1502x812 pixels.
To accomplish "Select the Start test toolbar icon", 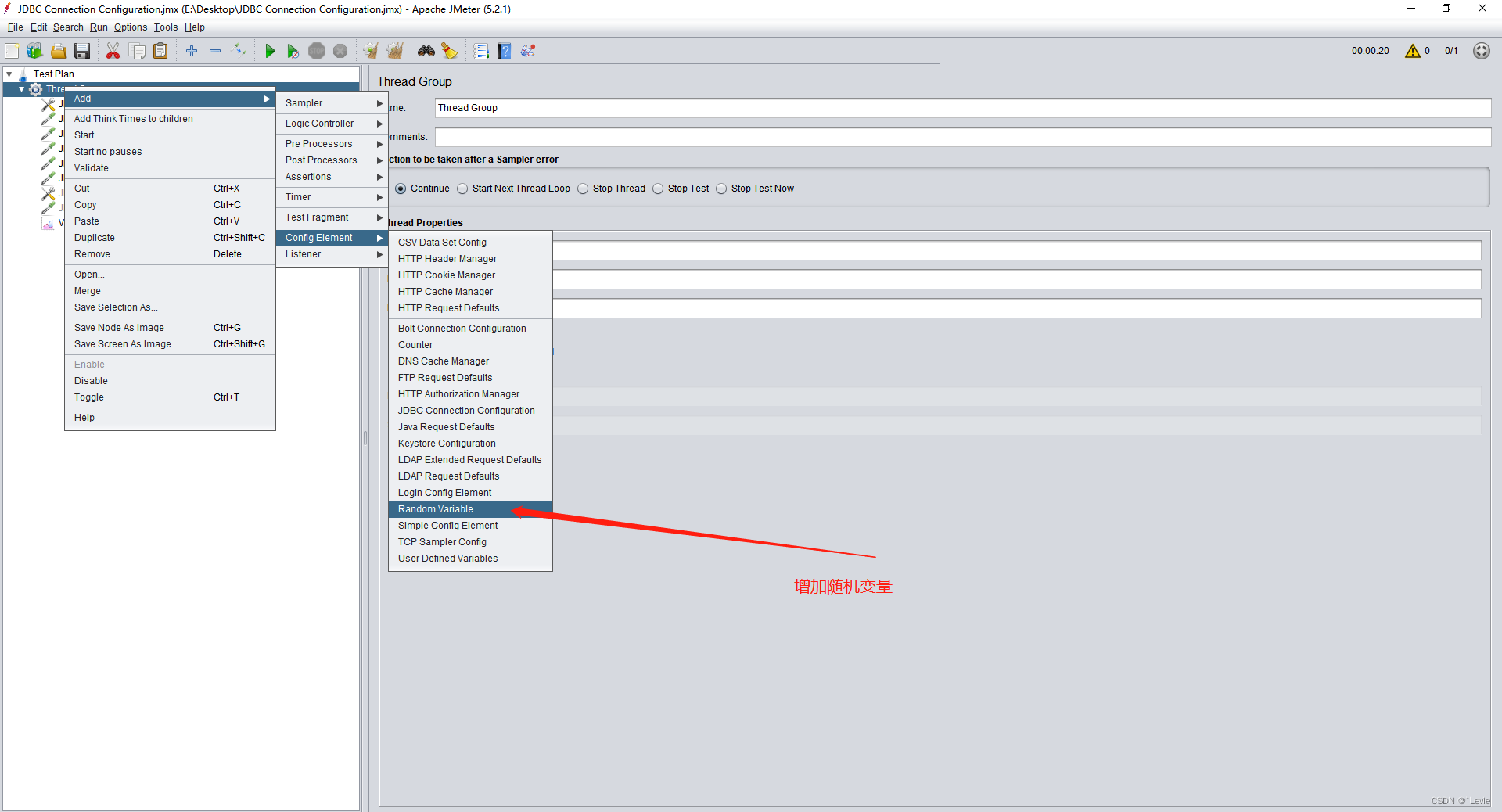I will [270, 51].
